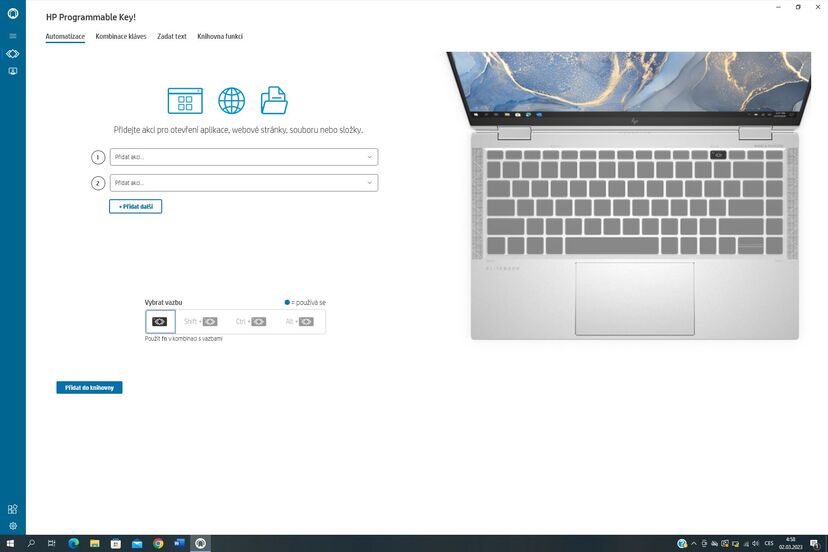
Task: Click the laptop touchpad in the picture
Action: (x=635, y=298)
